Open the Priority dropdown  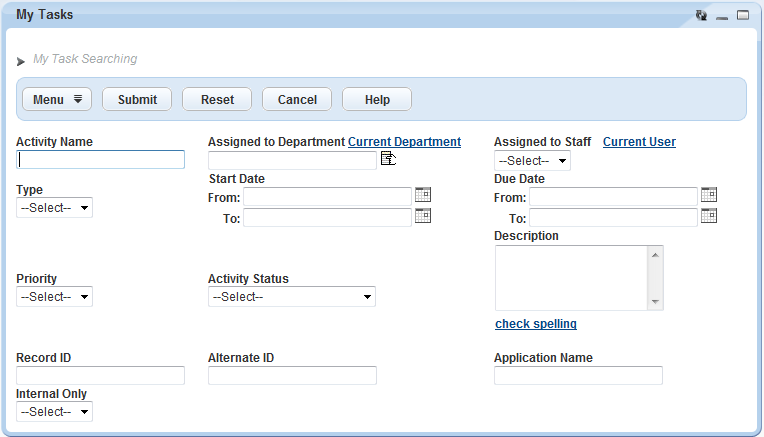click(55, 297)
